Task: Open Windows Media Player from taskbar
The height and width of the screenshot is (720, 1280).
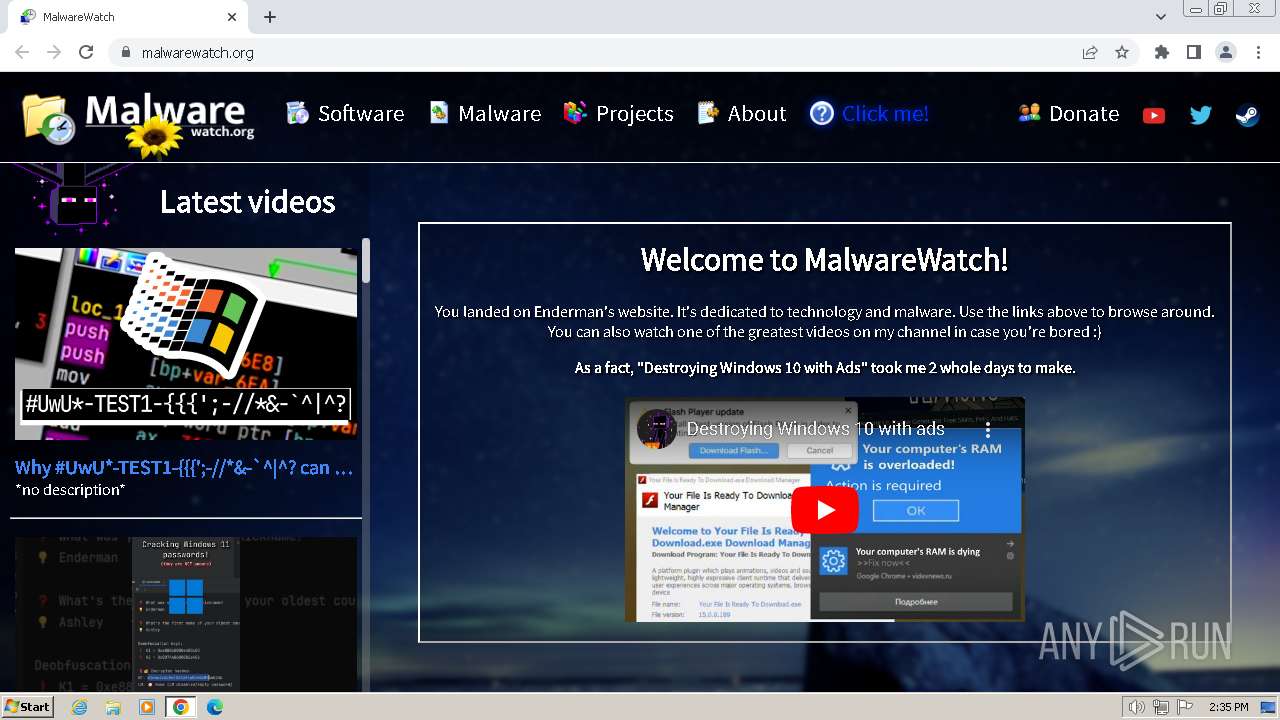Action: click(147, 707)
